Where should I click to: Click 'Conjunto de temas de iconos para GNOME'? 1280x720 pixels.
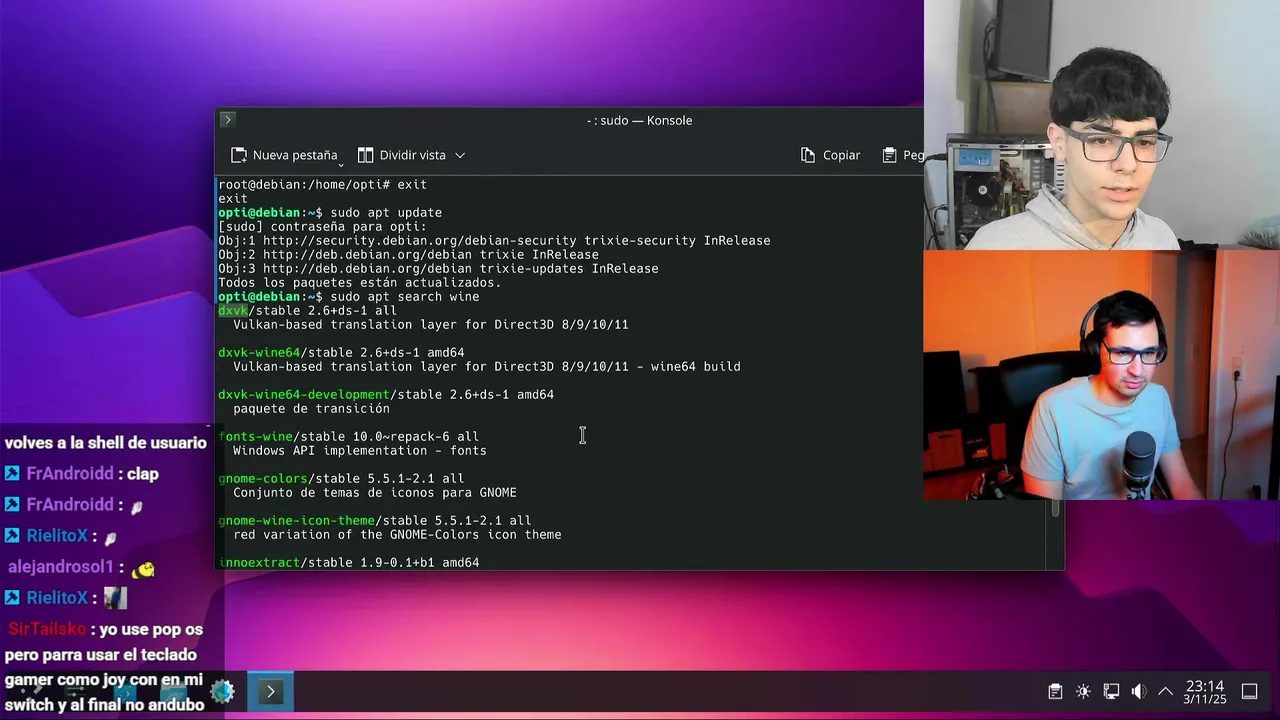tap(375, 493)
